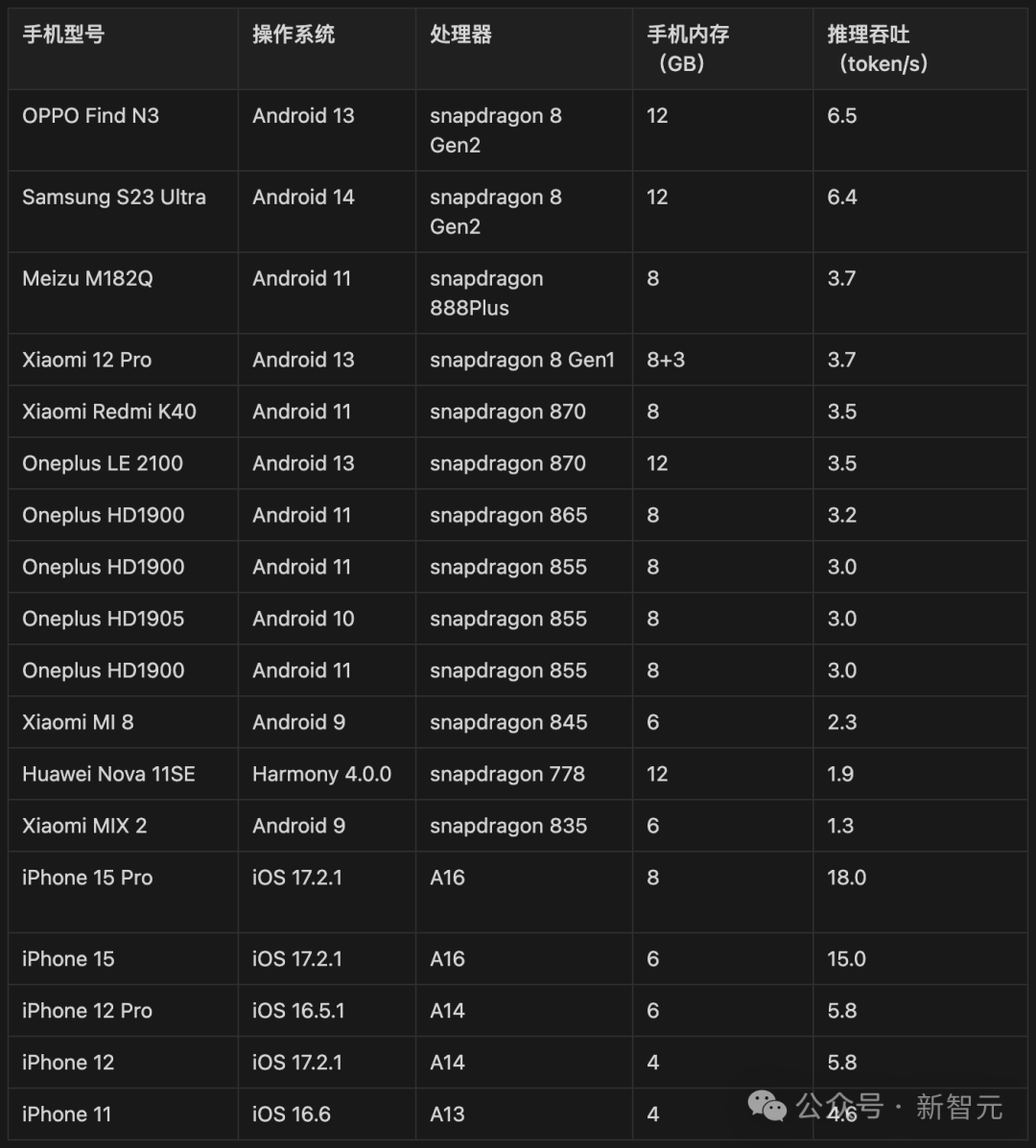Image resolution: width=1036 pixels, height=1148 pixels.
Task: Click the WeChat logo icon in watermark
Action: point(766,1106)
